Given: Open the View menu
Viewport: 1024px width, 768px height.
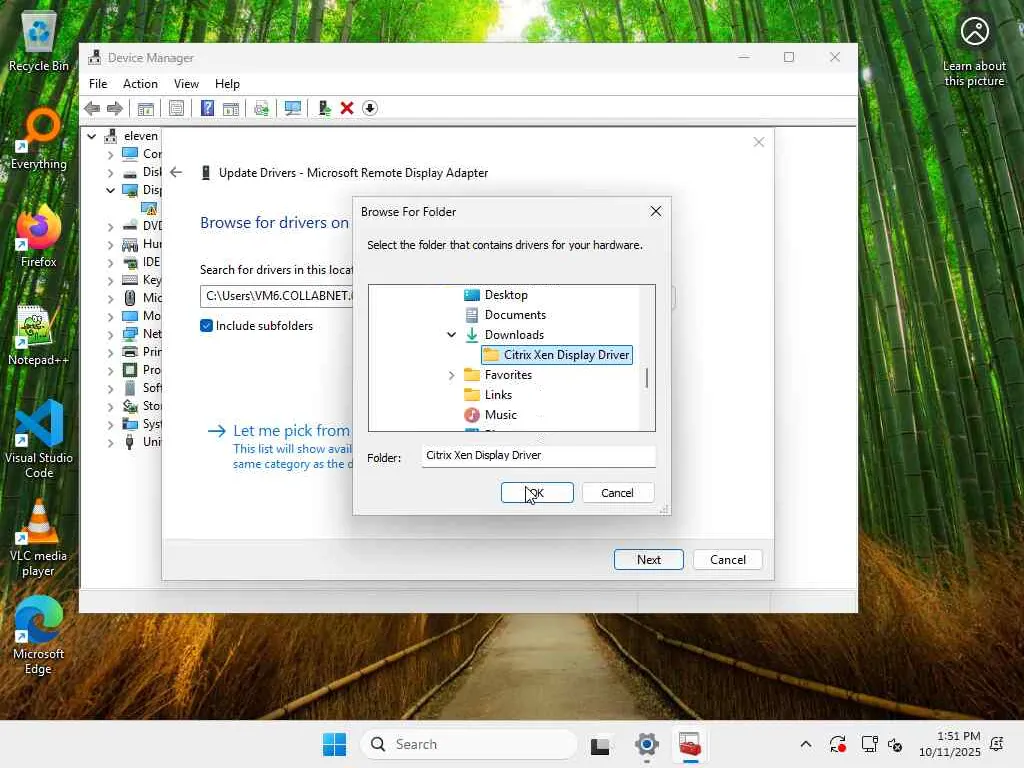Looking at the screenshot, I should (186, 84).
